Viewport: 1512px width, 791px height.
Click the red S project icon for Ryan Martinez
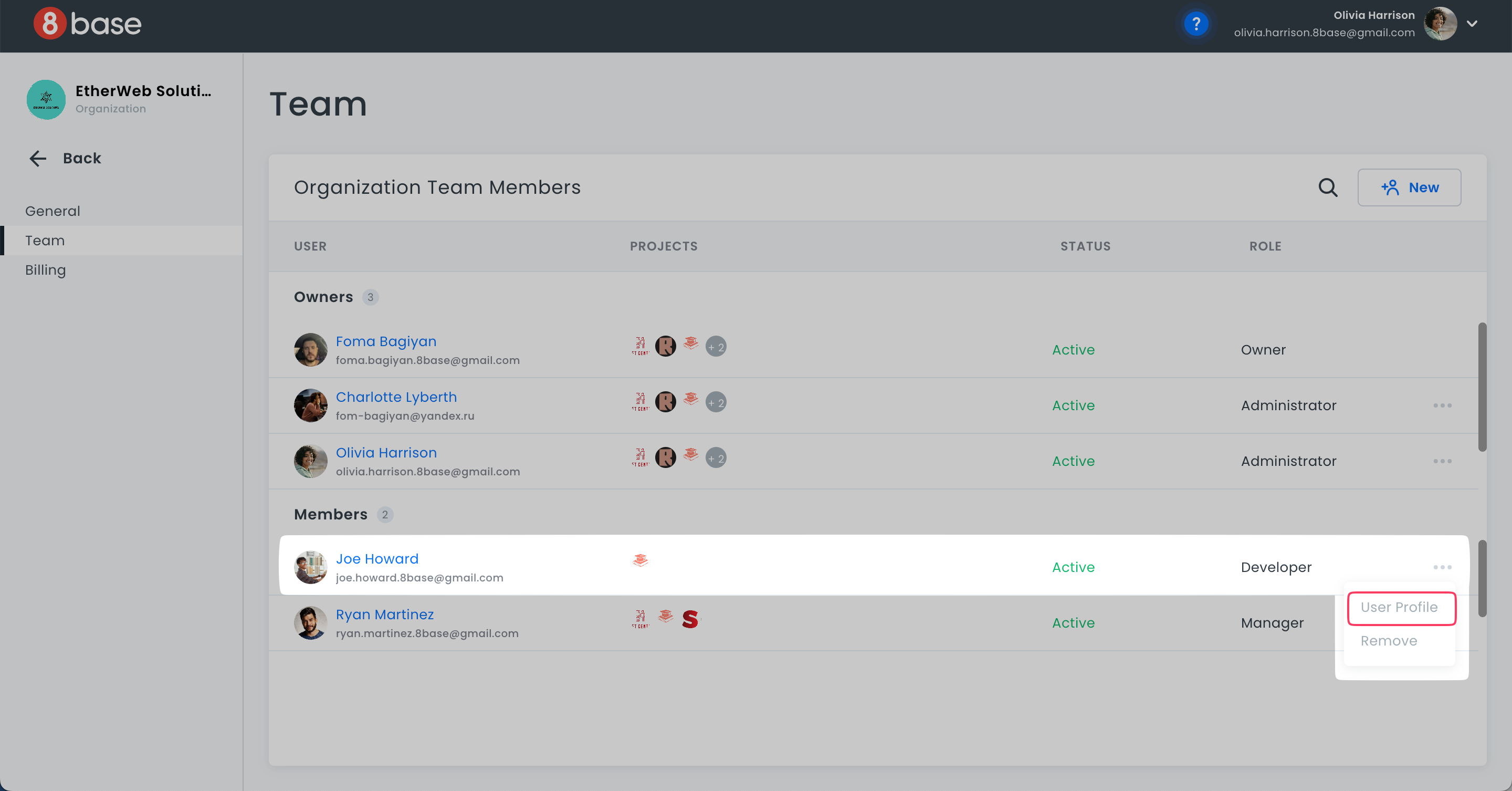pyautogui.click(x=690, y=619)
